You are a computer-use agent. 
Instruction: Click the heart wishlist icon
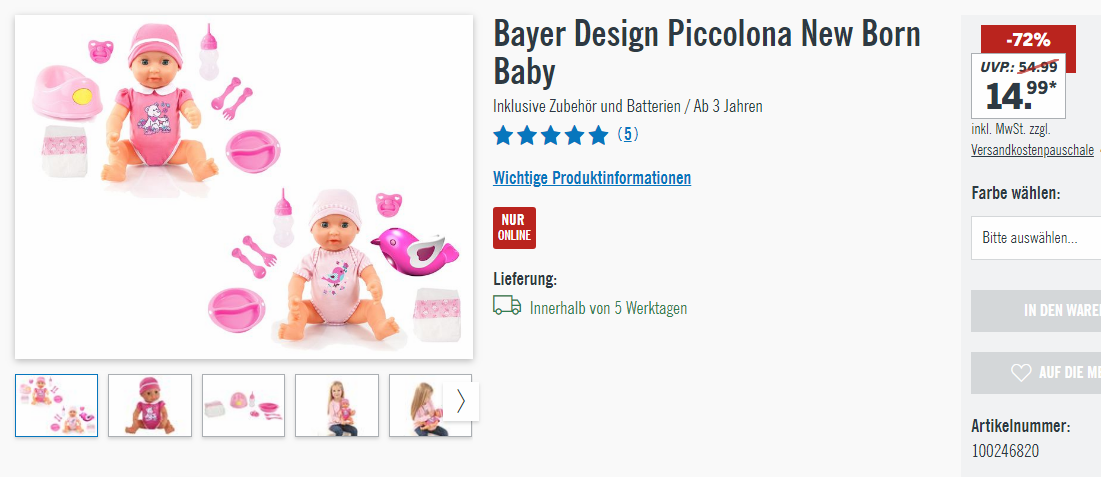point(1021,372)
